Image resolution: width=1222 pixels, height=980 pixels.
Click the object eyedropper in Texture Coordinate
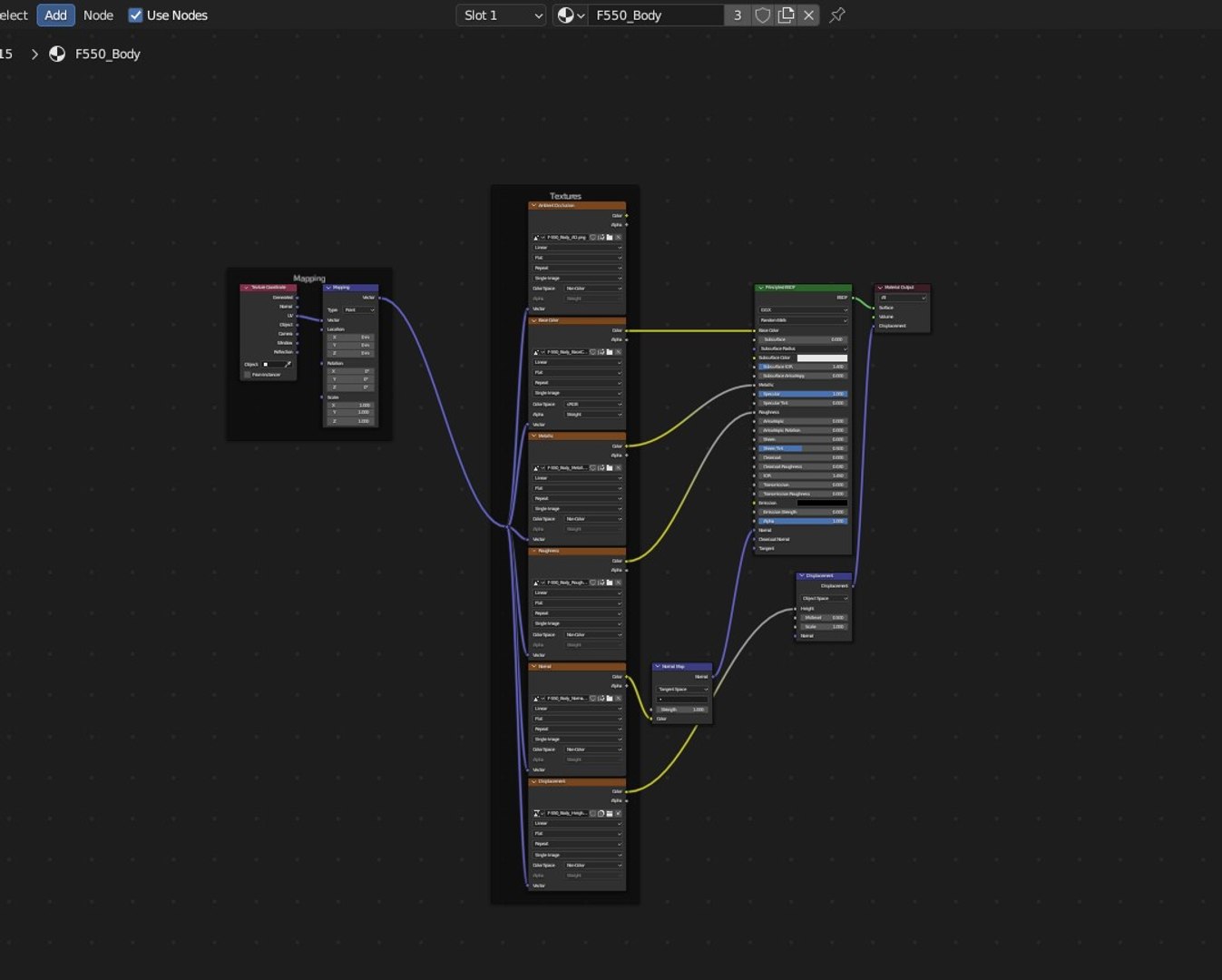288,364
